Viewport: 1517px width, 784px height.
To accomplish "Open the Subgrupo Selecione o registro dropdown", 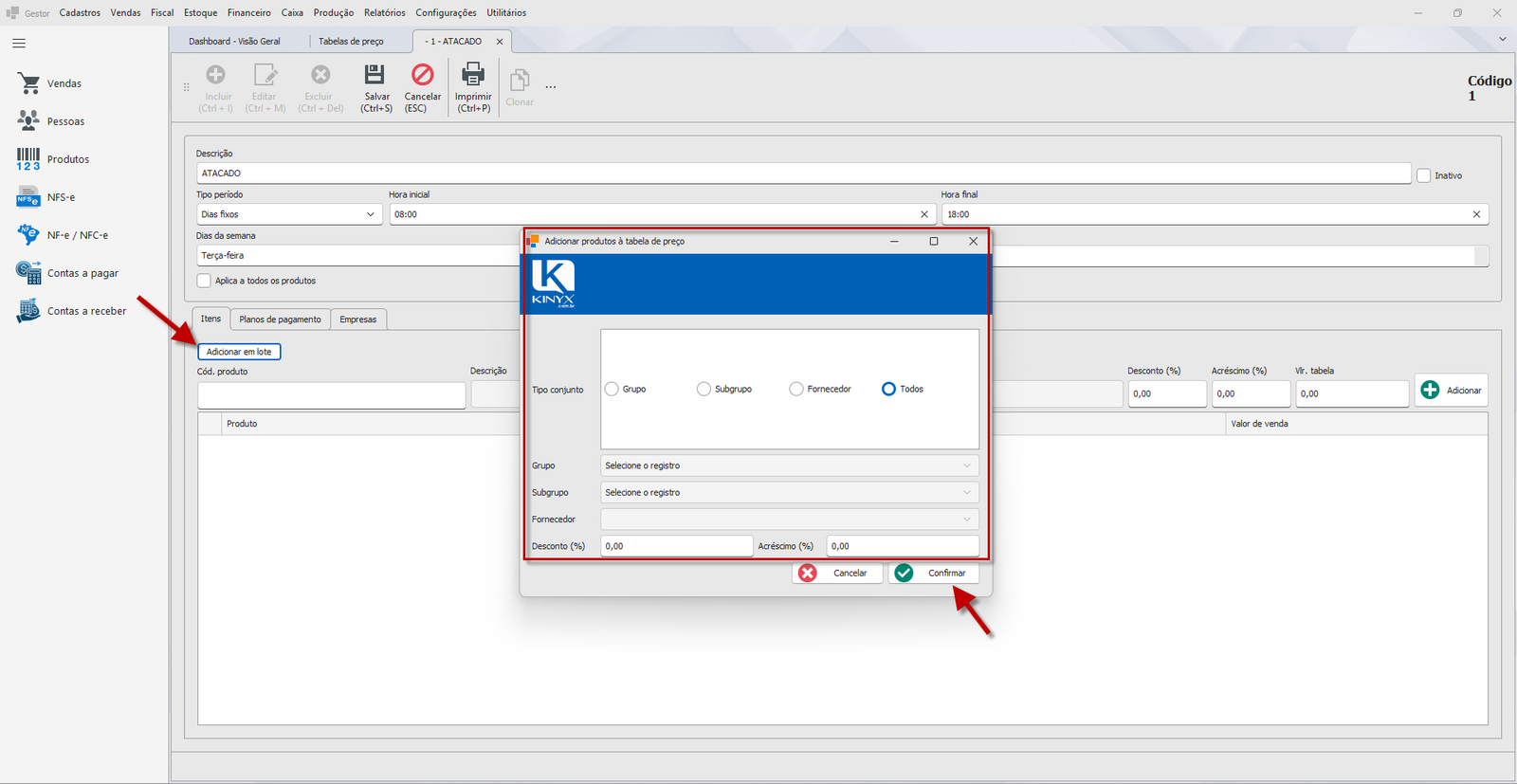I will point(790,492).
